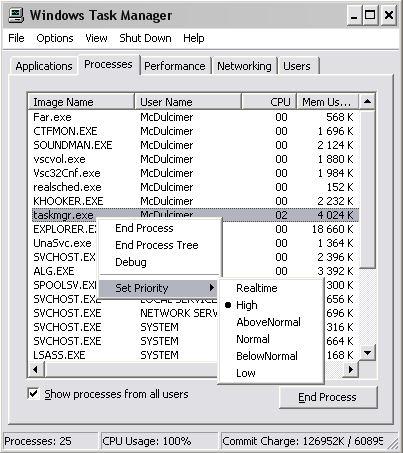This screenshot has height=453, width=403.
Task: Select the Vsc32Cnf.exe process
Action: pos(194,173)
